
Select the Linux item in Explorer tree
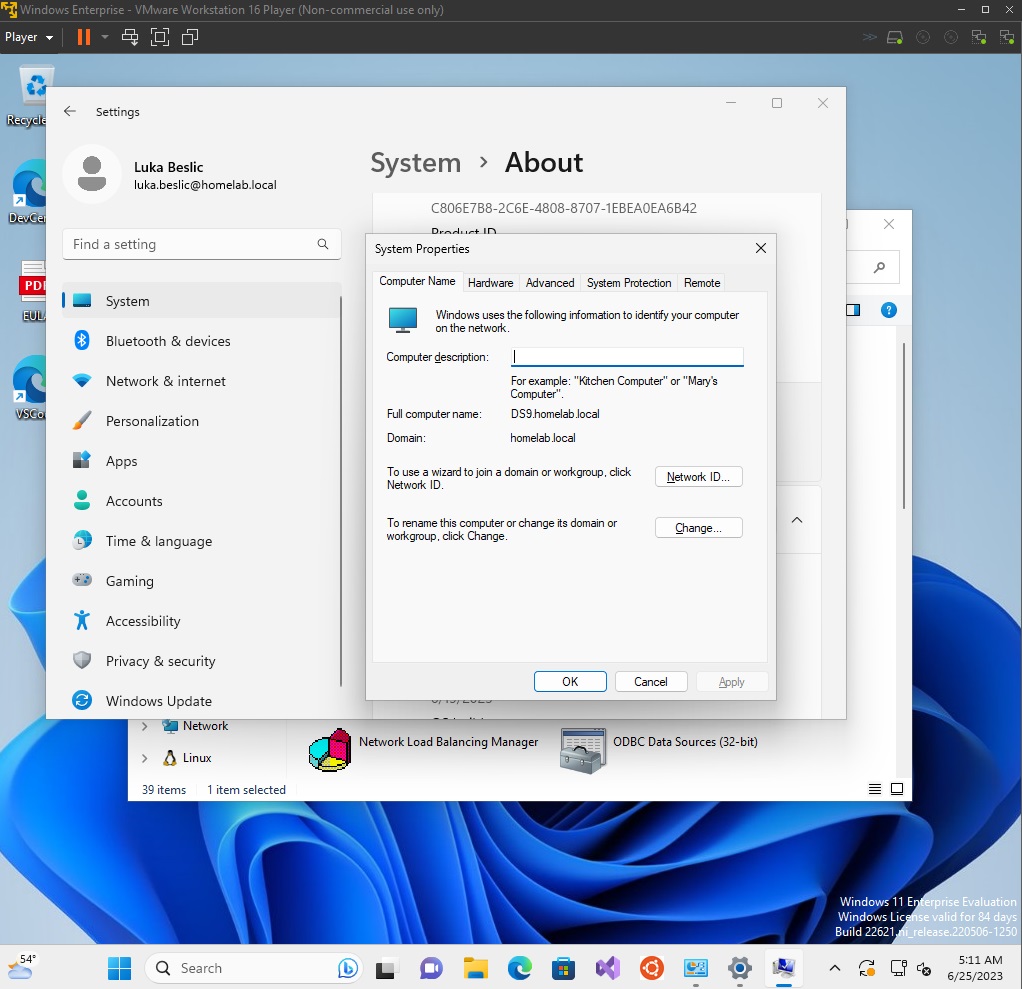tap(197, 758)
